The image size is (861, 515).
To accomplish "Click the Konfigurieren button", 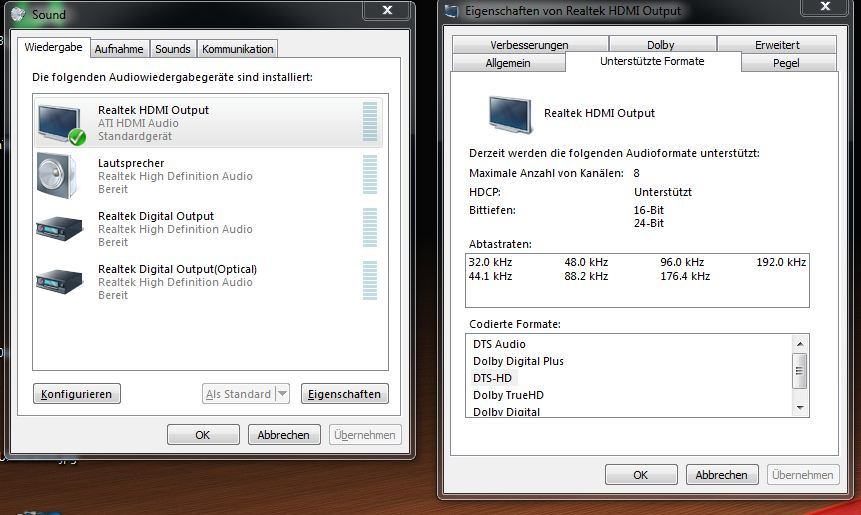I will (x=76, y=394).
